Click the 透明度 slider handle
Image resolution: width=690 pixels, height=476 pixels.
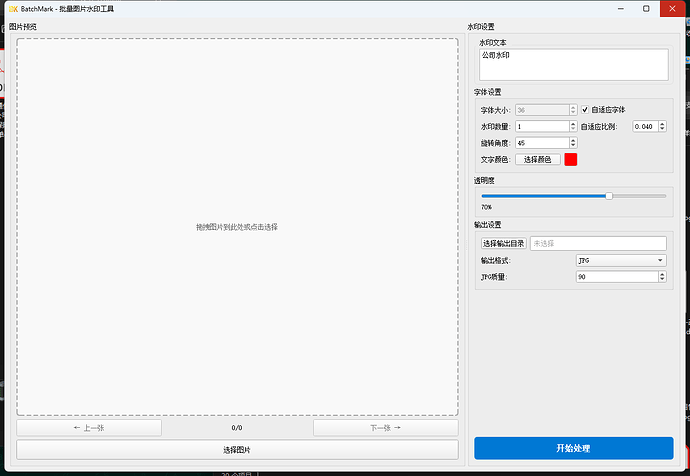point(609,196)
